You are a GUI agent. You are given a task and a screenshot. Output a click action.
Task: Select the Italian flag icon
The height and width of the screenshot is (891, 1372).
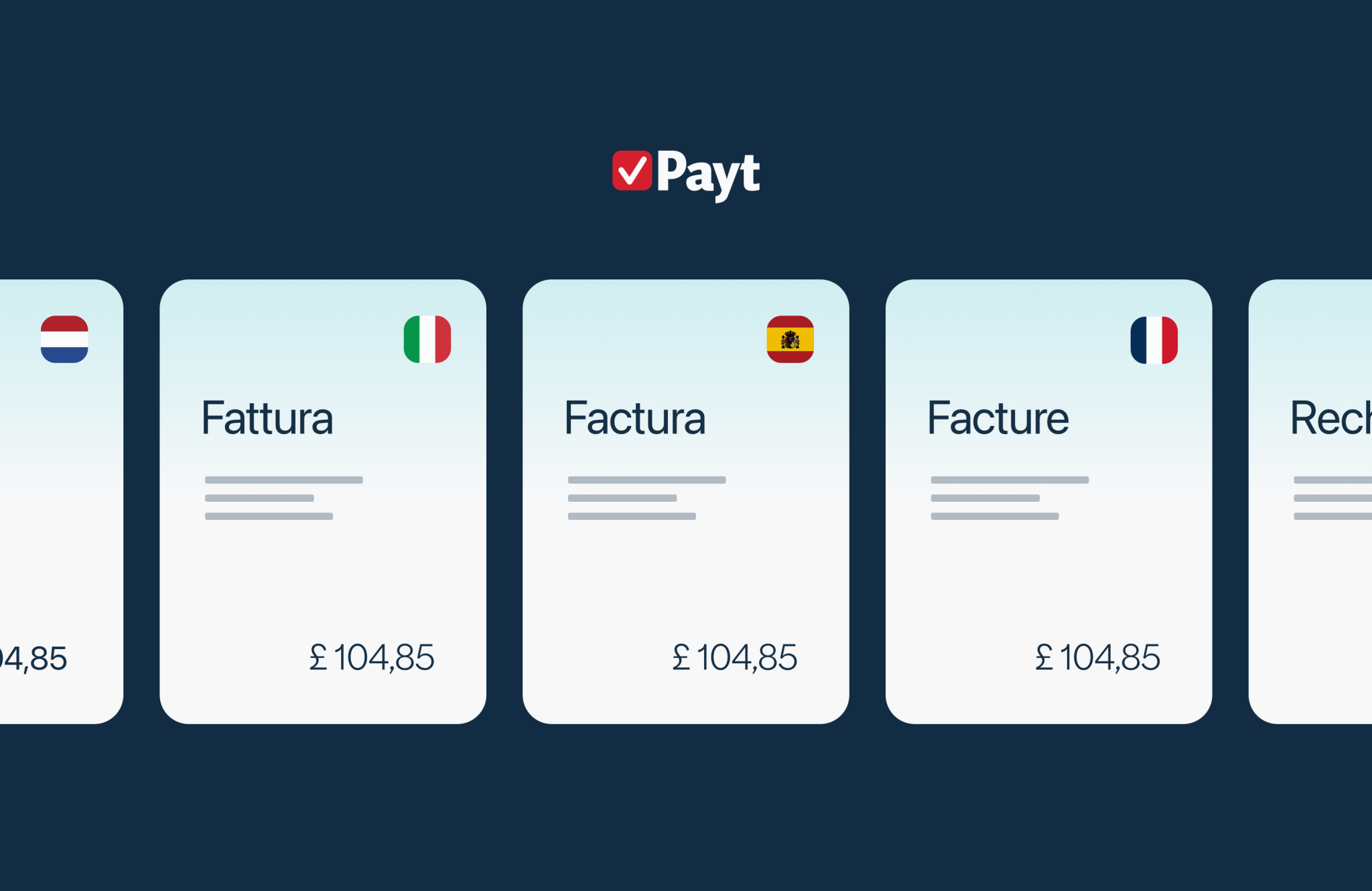[x=427, y=339]
